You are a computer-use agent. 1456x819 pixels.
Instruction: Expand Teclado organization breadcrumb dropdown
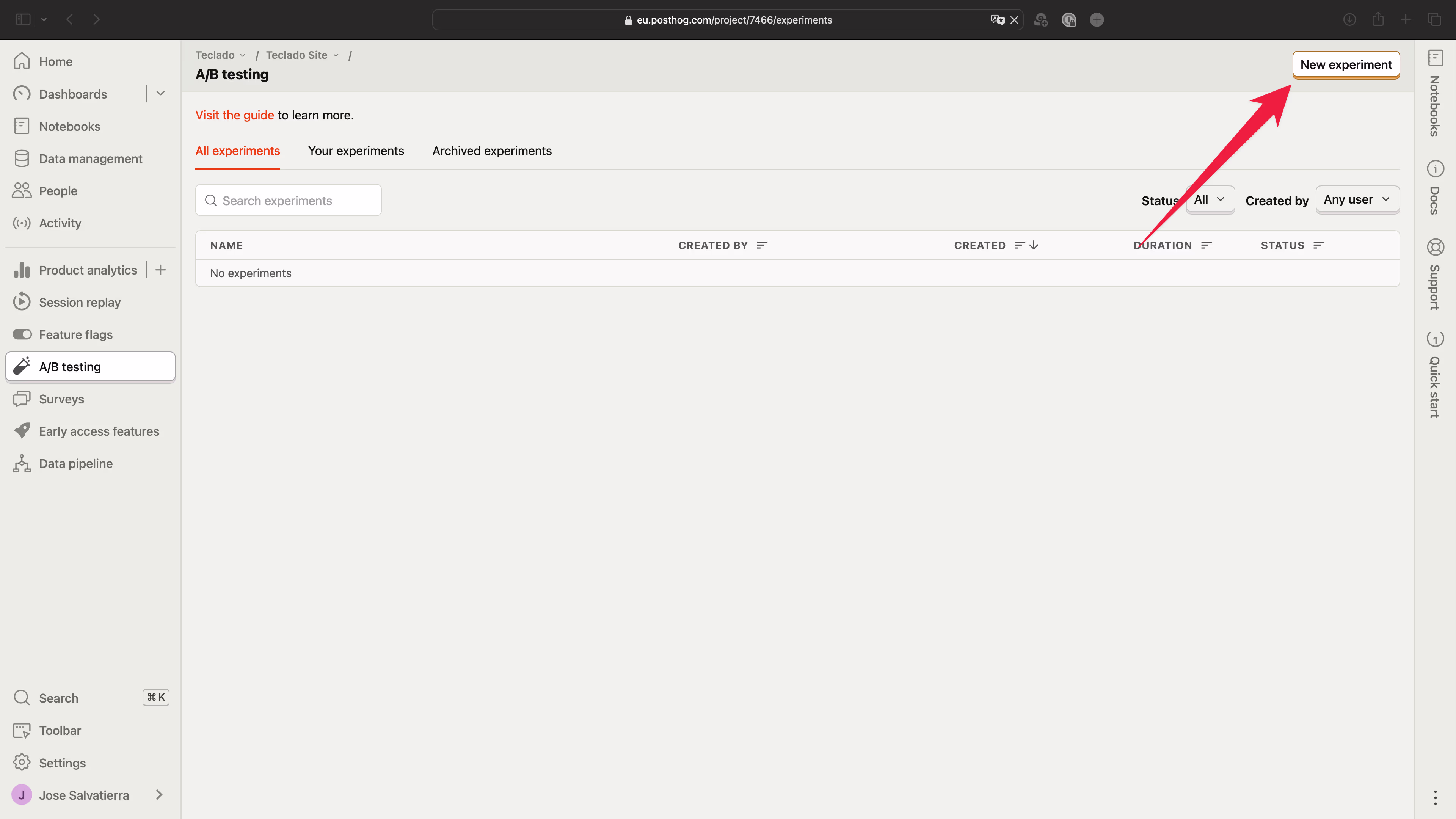[220, 55]
